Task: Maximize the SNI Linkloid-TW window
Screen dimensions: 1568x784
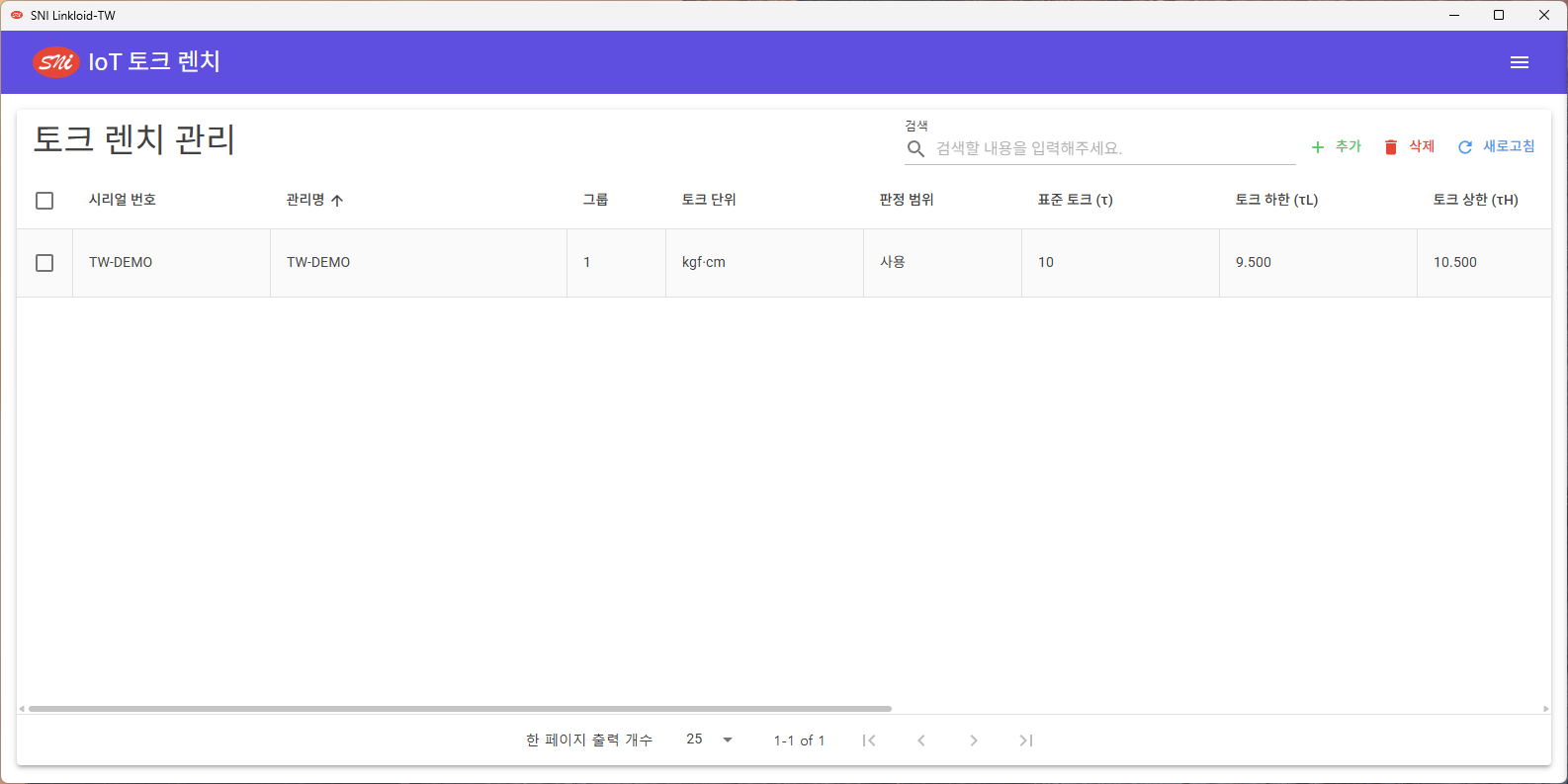Action: (x=1499, y=15)
